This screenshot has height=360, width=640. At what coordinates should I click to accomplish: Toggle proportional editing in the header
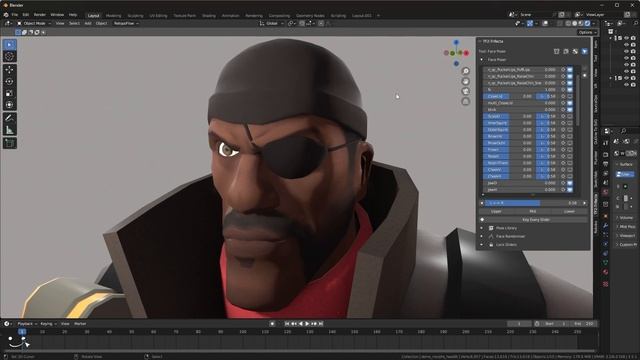pyautogui.click(x=321, y=23)
